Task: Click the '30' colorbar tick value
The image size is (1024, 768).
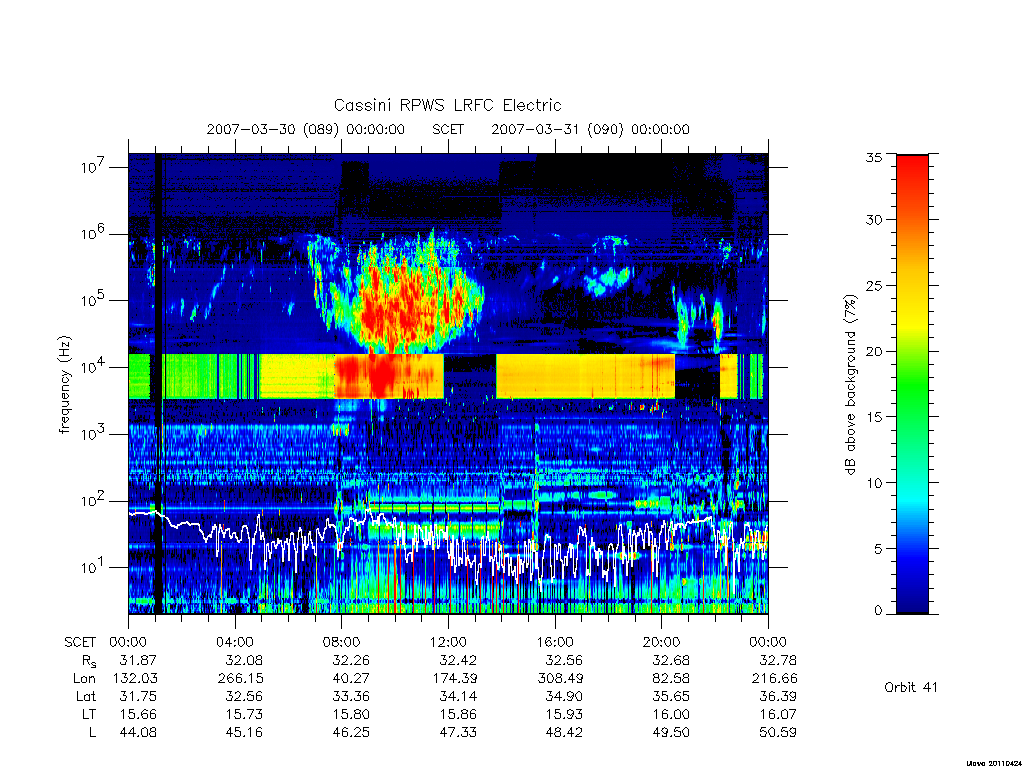Action: [x=873, y=219]
